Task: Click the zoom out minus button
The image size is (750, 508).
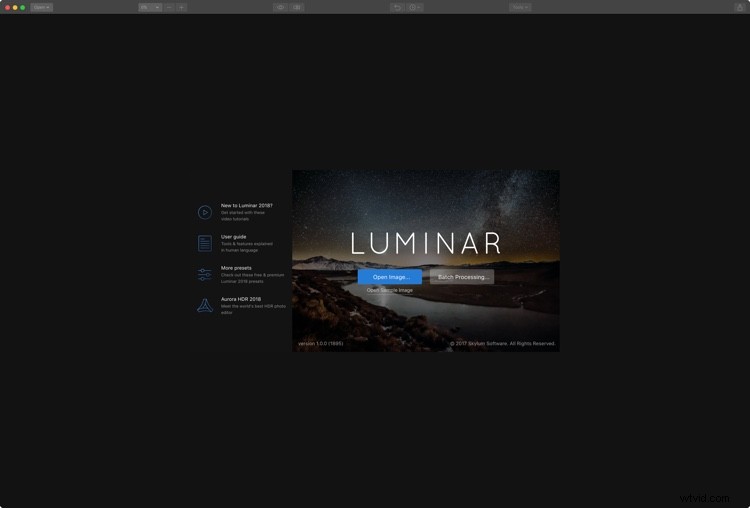Action: 169,7
